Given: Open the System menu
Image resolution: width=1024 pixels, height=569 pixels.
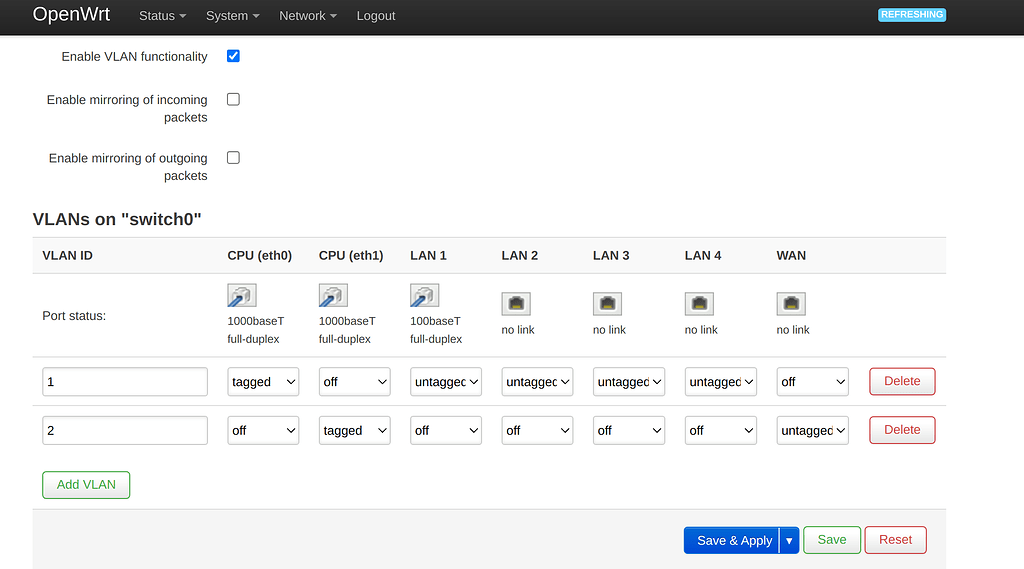Looking at the screenshot, I should (x=232, y=16).
